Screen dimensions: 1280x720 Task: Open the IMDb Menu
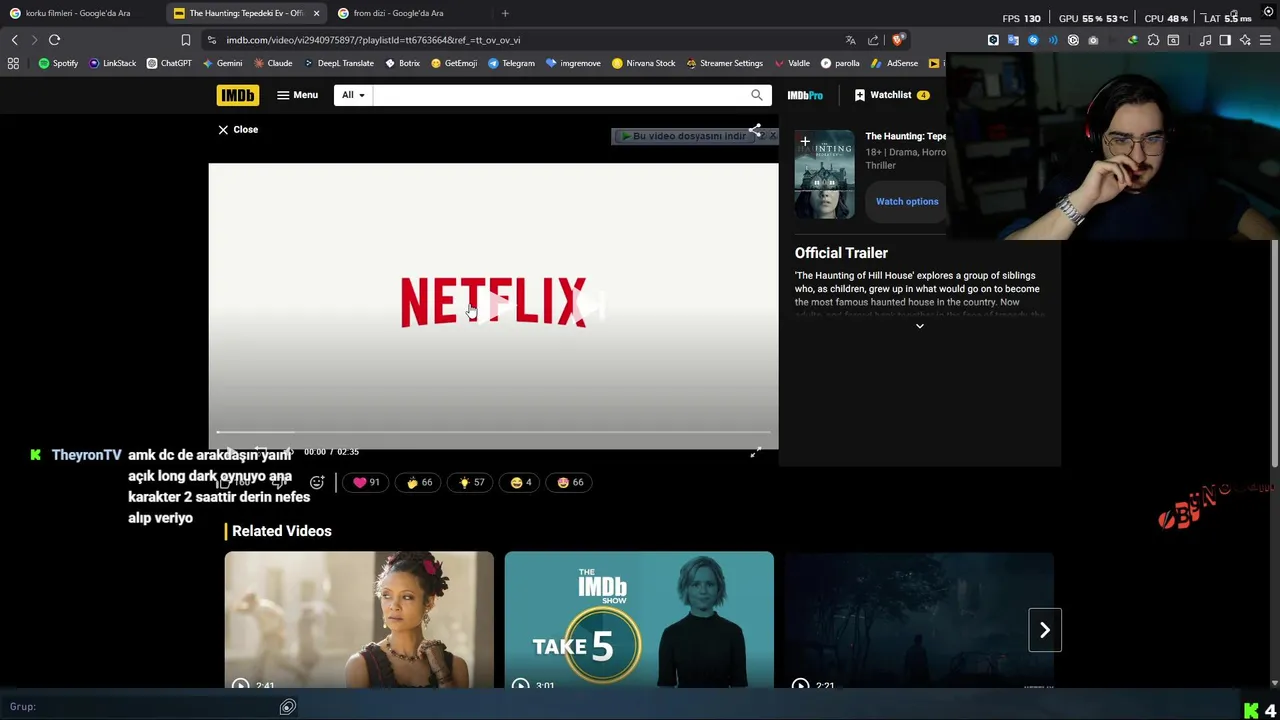click(x=297, y=95)
